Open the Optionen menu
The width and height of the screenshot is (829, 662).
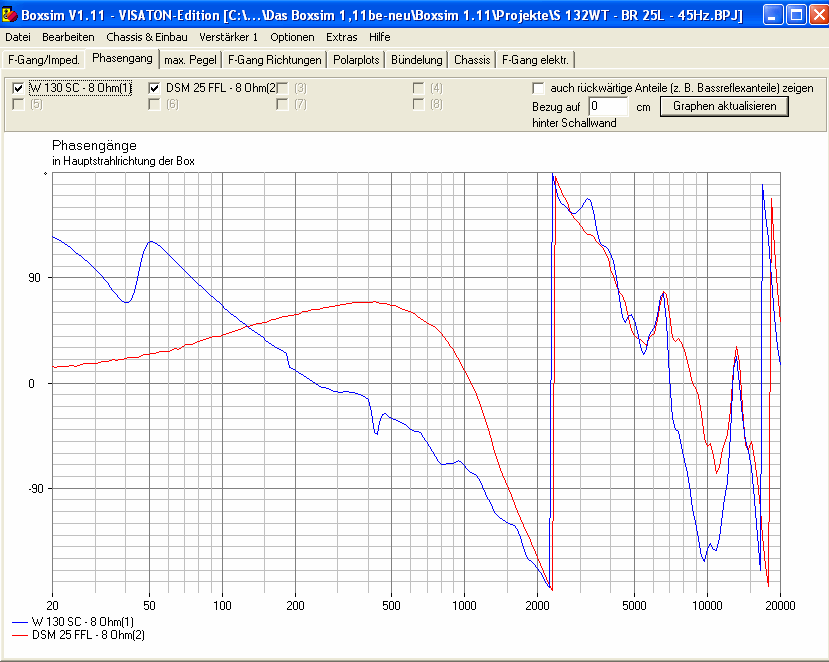click(x=292, y=37)
